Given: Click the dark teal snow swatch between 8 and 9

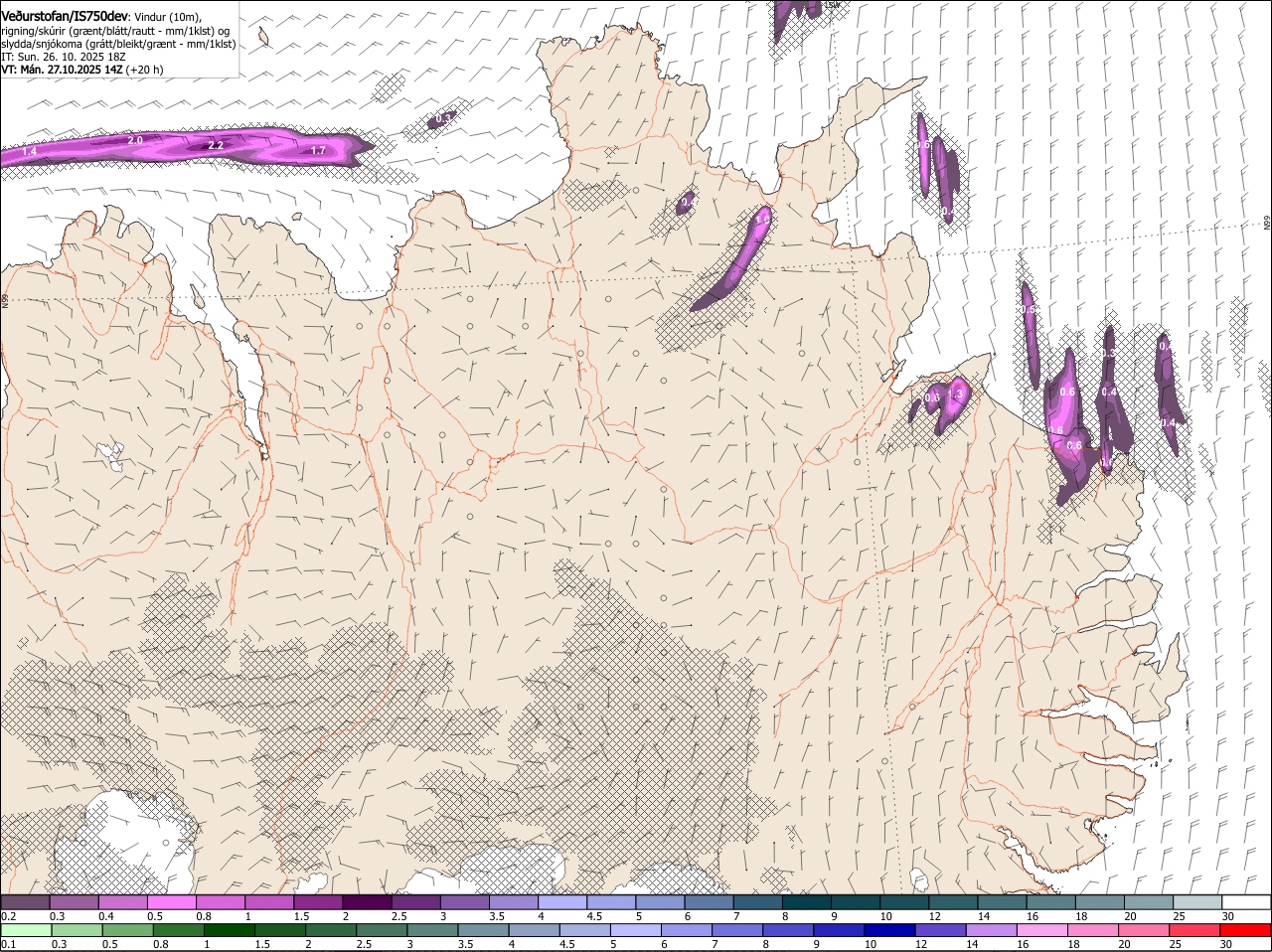Looking at the screenshot, I should [x=807, y=902].
